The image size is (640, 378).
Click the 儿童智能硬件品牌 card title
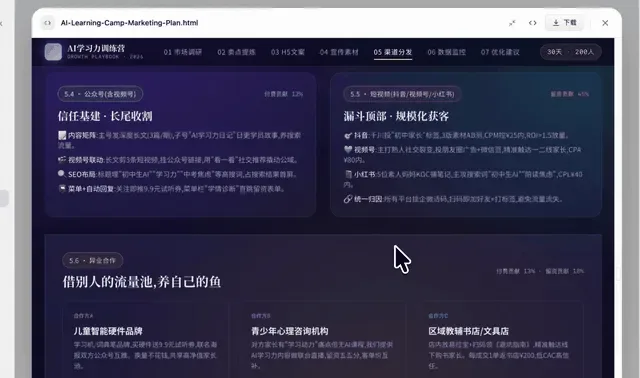click(108, 331)
